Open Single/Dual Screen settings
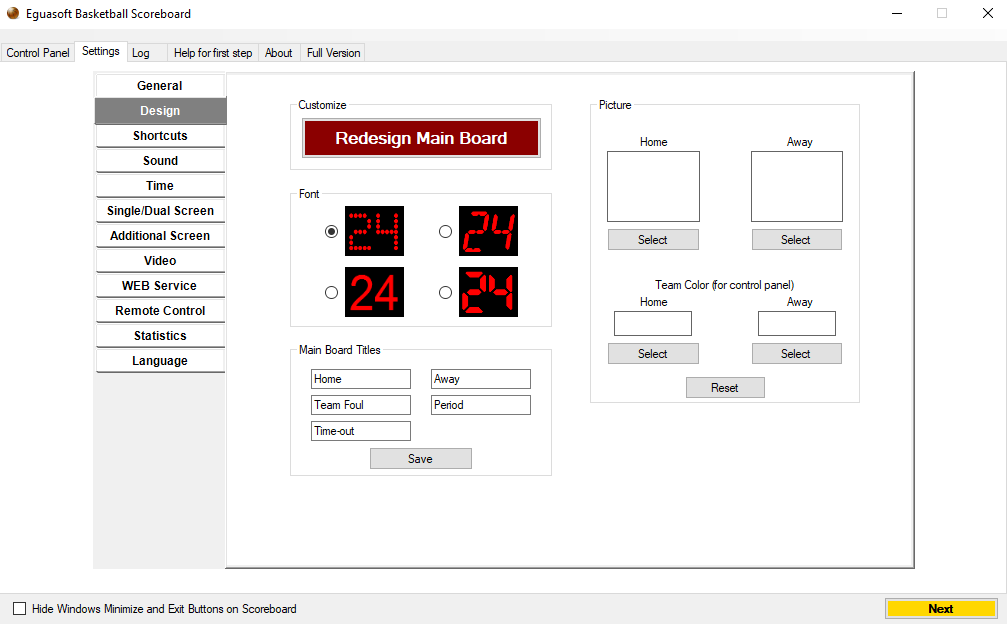Image resolution: width=1007 pixels, height=624 pixels. pyautogui.click(x=160, y=211)
